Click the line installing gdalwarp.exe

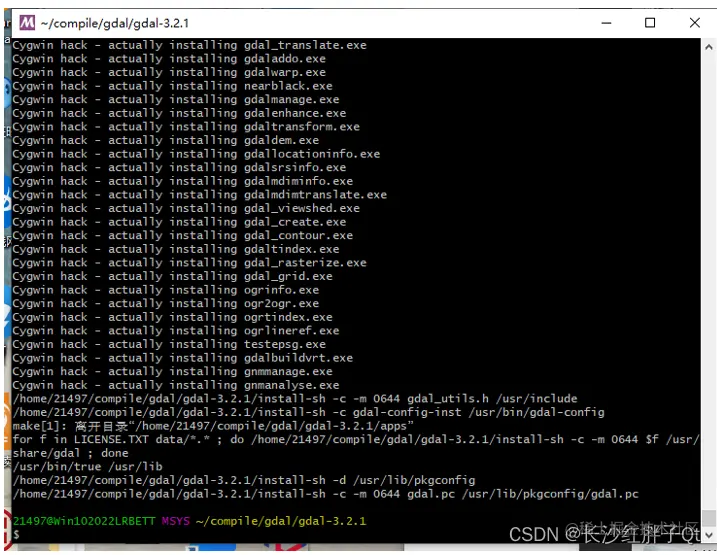pyautogui.click(x=169, y=72)
